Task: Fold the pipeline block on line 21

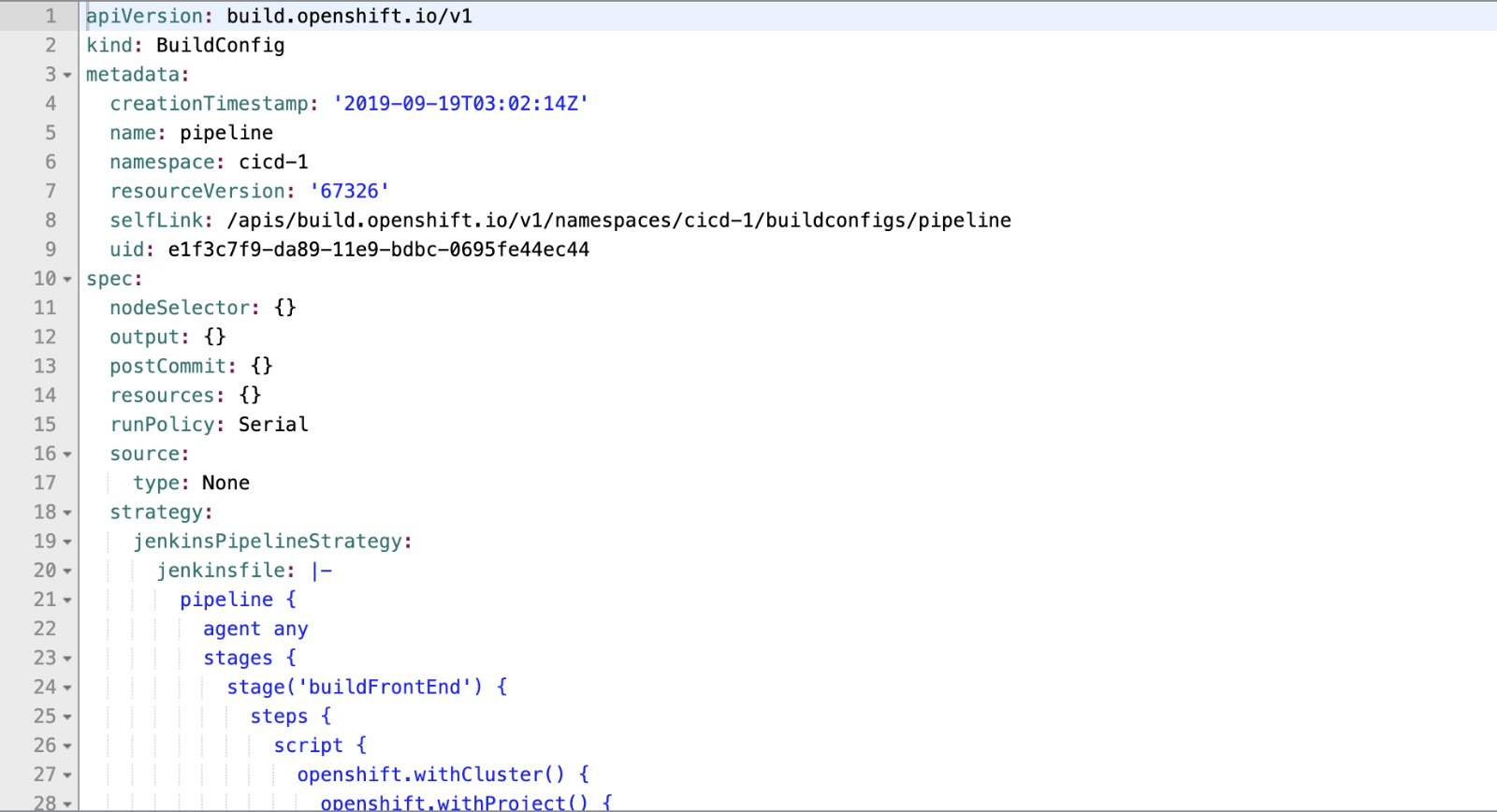Action: [67, 600]
